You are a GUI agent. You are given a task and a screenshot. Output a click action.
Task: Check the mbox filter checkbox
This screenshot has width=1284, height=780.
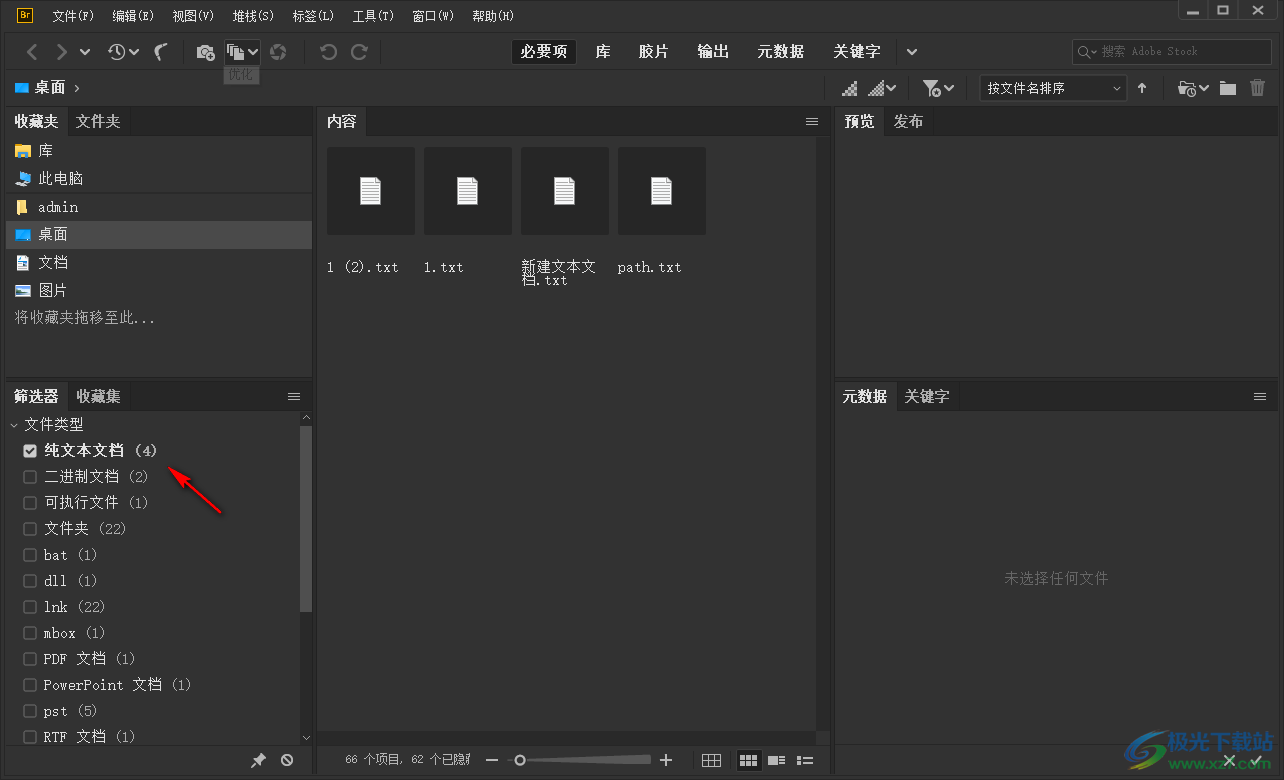(30, 632)
